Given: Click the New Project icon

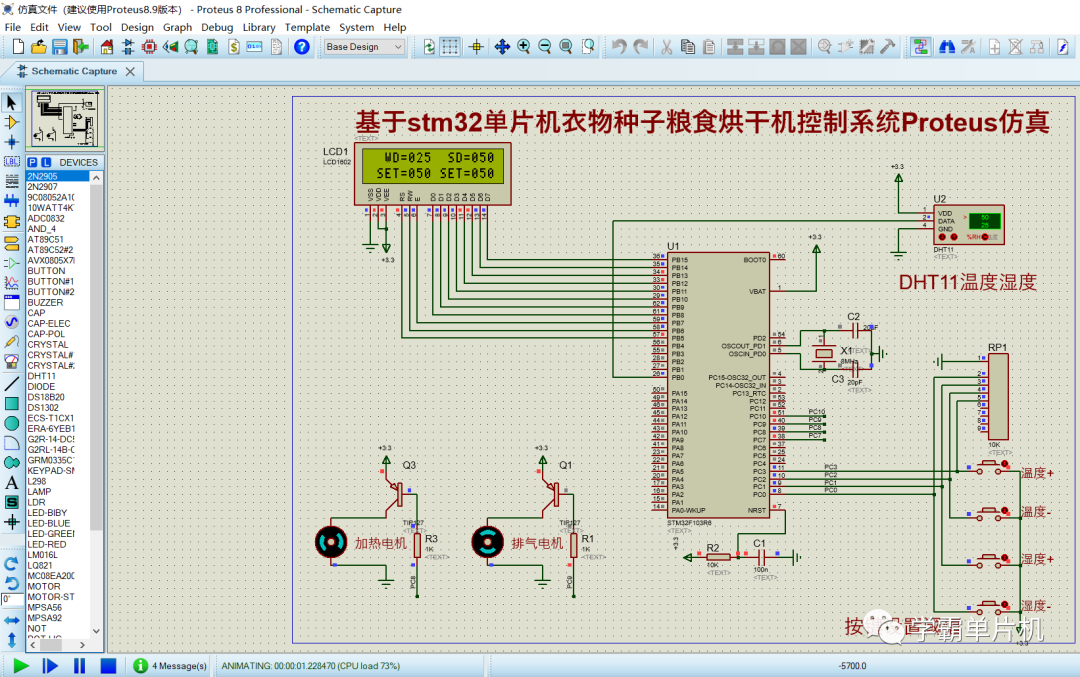Looking at the screenshot, I should 19,47.
